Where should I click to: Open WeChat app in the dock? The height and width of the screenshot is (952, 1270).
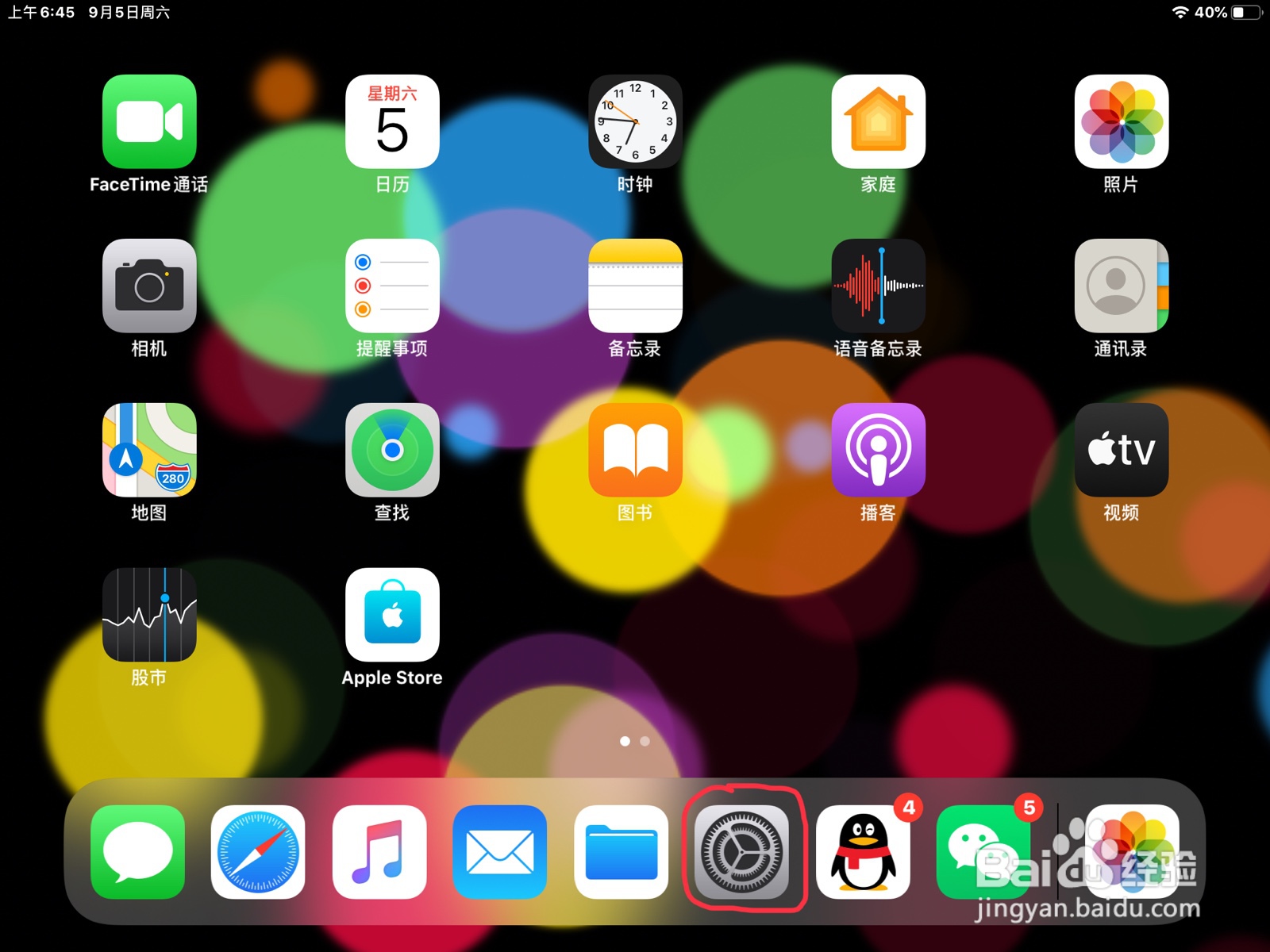[x=983, y=852]
